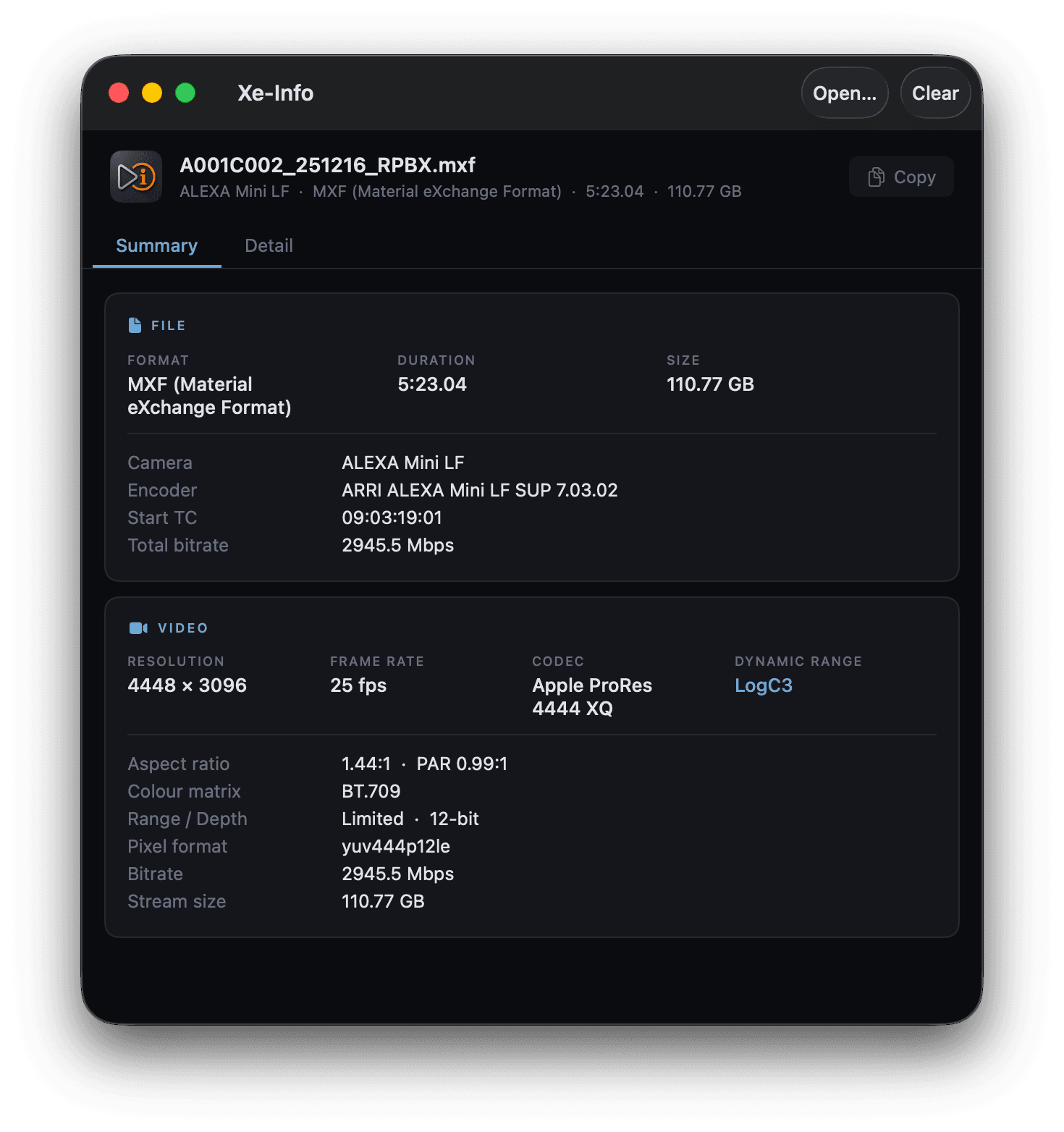1064x1132 pixels.
Task: Click the FILE section heading
Action: tap(168, 326)
